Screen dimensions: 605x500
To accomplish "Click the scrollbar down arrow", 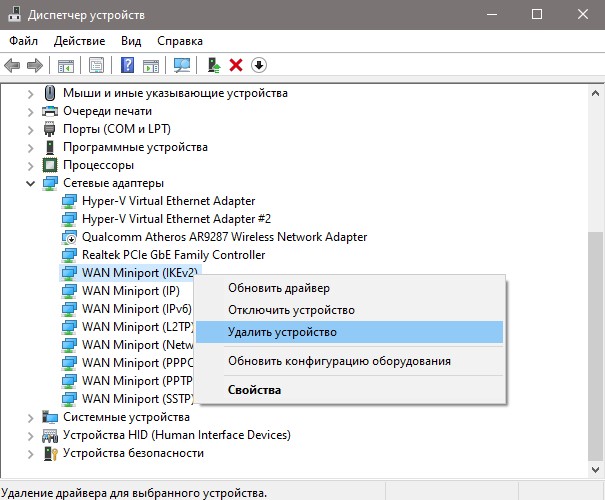I will (x=595, y=470).
